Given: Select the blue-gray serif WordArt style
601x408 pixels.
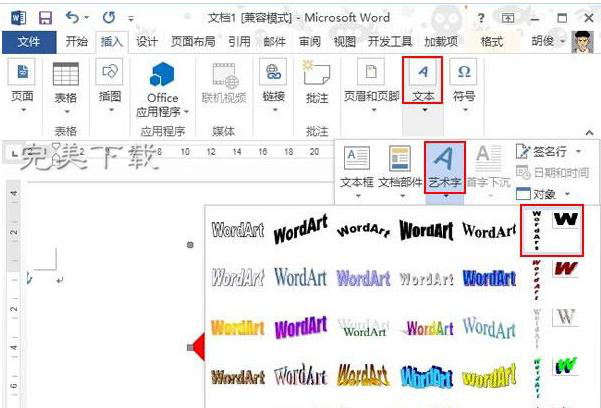Looking at the screenshot, I should [301, 277].
